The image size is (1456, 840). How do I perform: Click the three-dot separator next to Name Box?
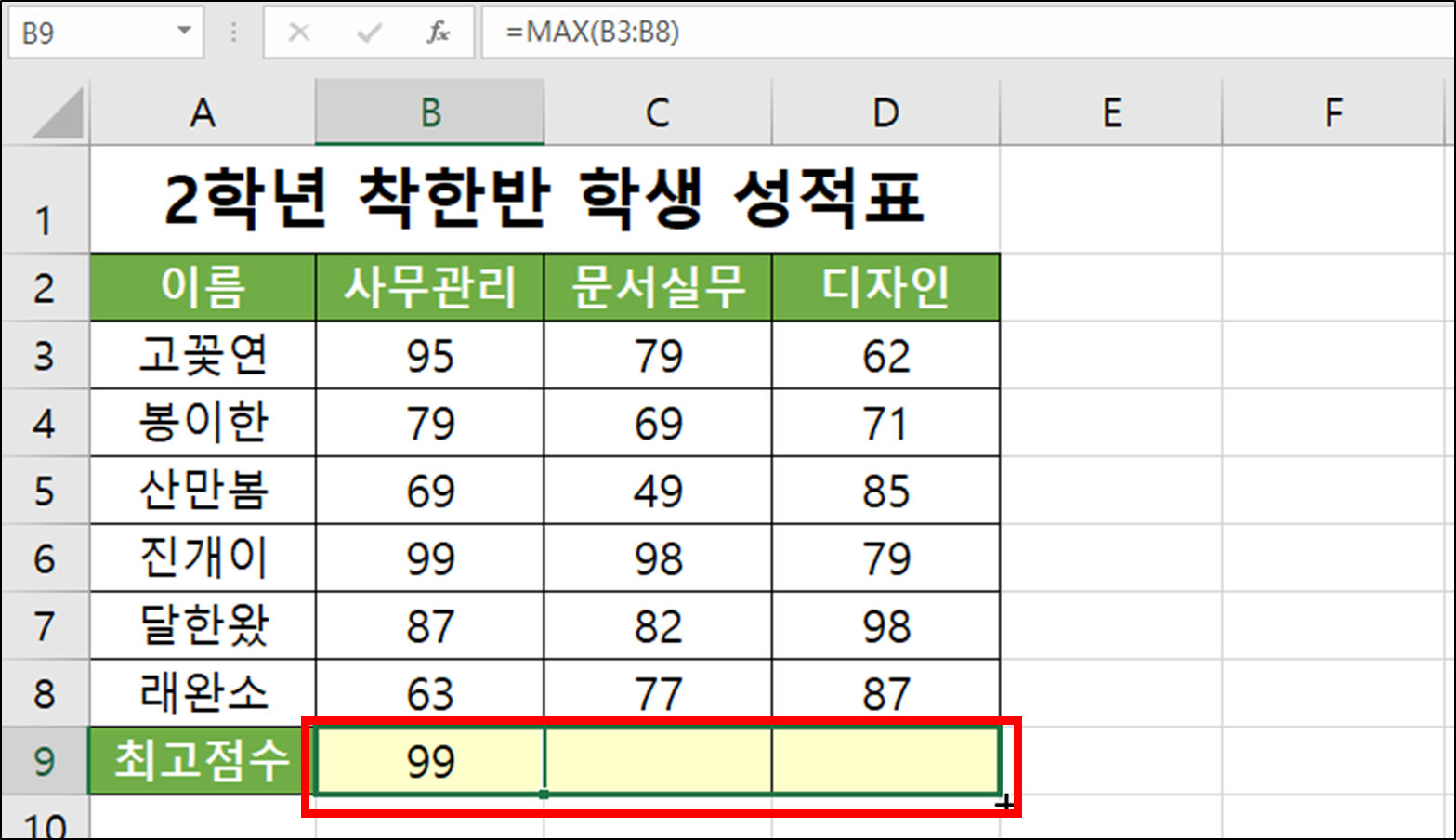233,30
